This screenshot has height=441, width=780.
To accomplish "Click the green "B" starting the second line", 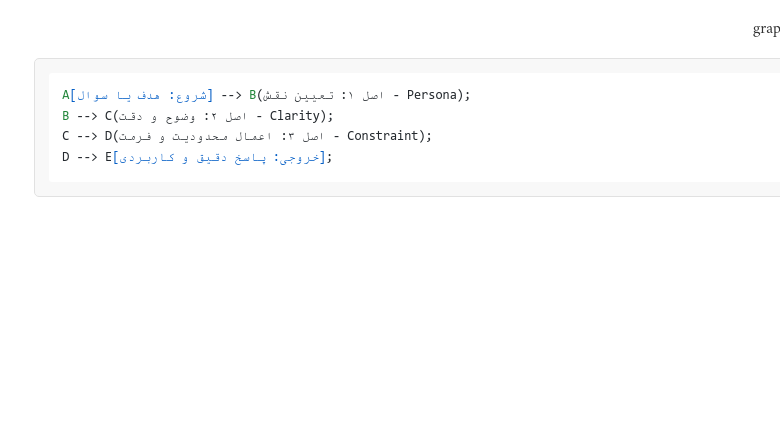I will click(66, 116).
